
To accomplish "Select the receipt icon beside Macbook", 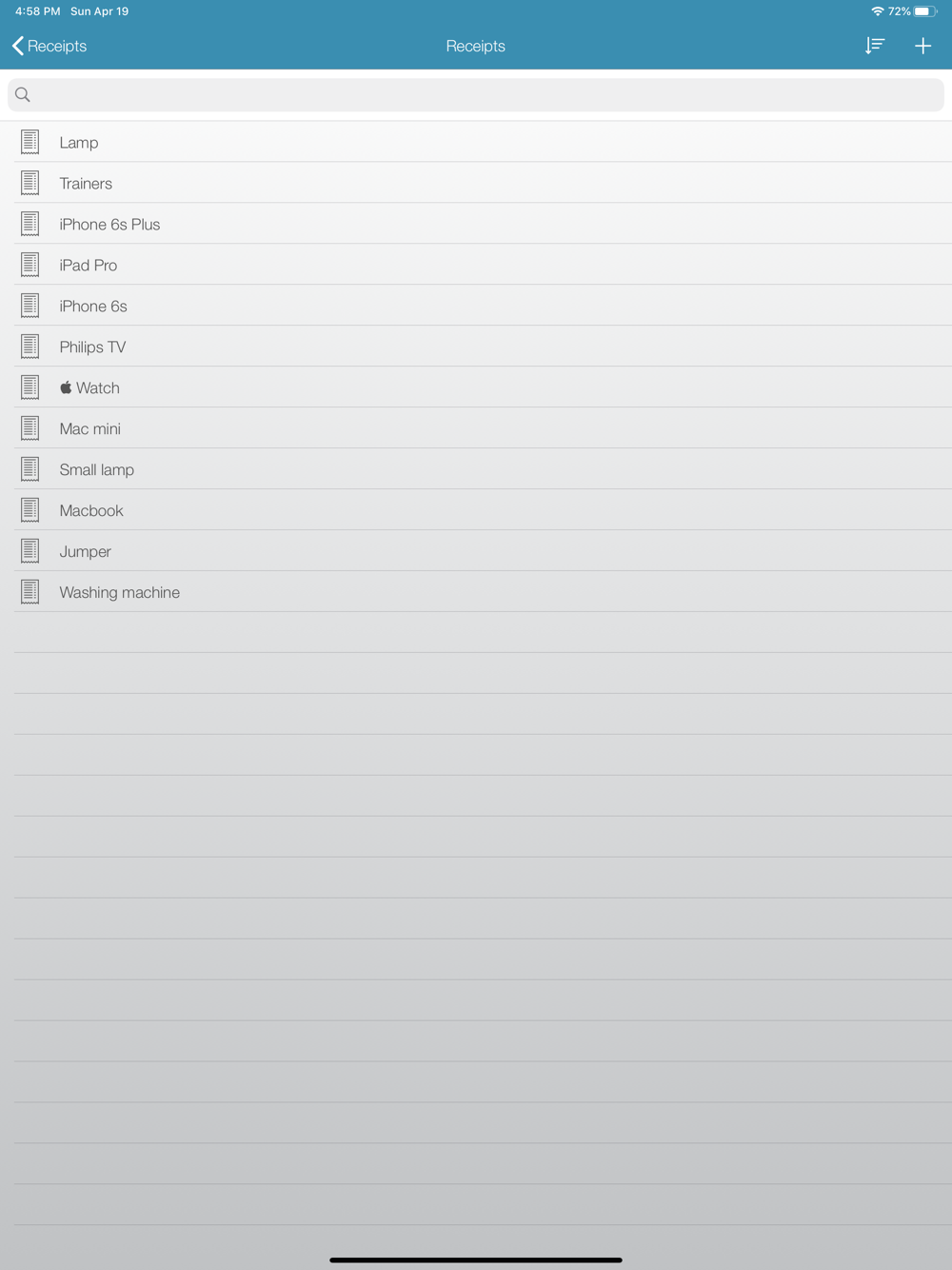I will (30, 510).
